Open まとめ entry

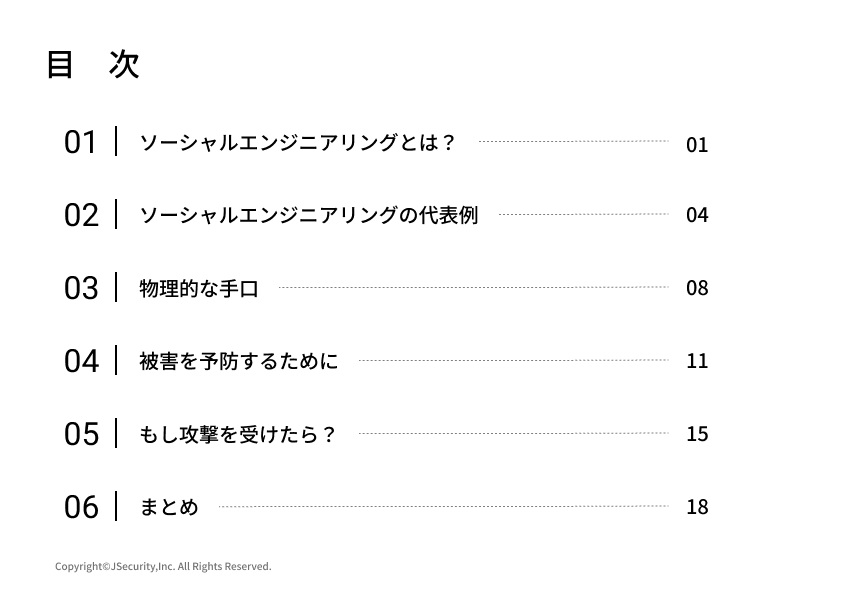169,507
